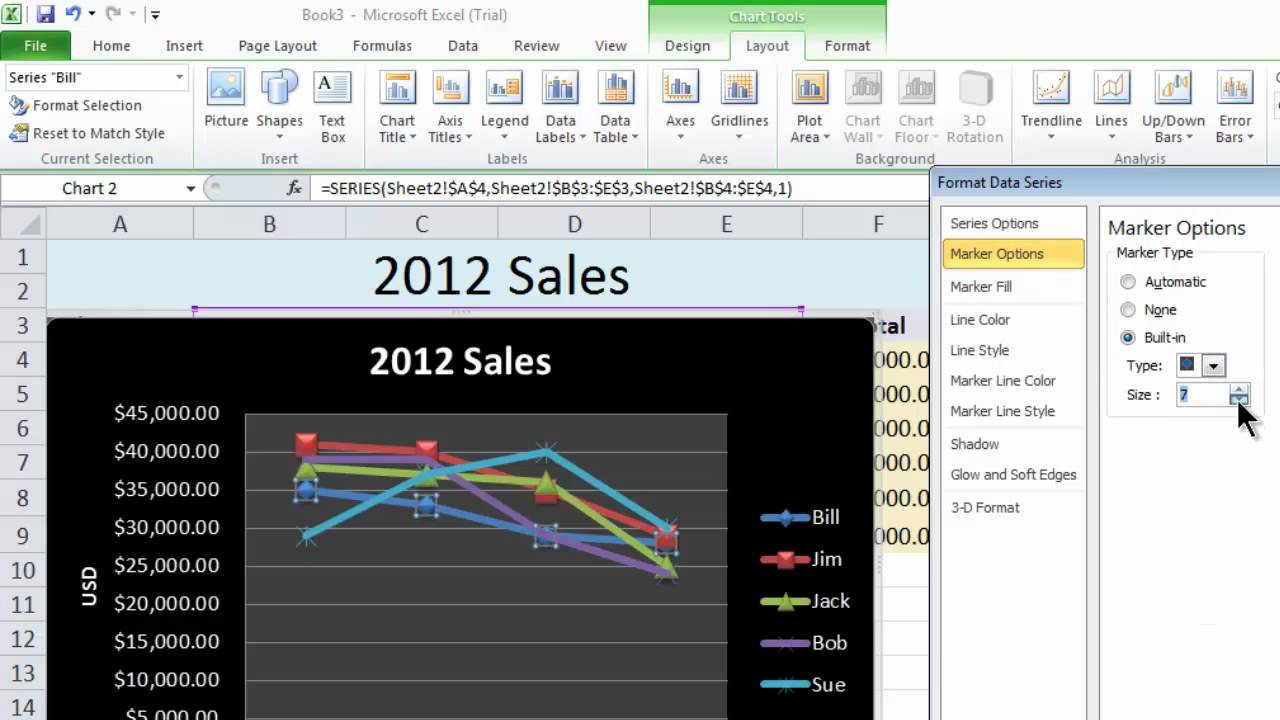Switch to the View tab

pyautogui.click(x=611, y=46)
